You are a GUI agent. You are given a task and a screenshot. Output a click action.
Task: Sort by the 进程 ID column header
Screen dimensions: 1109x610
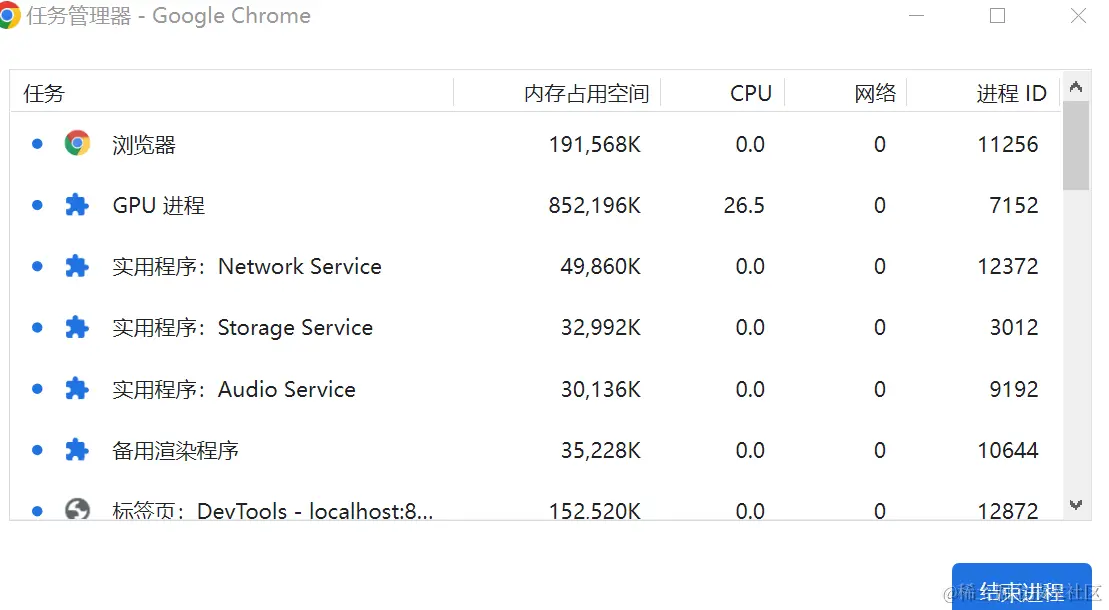click(x=1011, y=93)
